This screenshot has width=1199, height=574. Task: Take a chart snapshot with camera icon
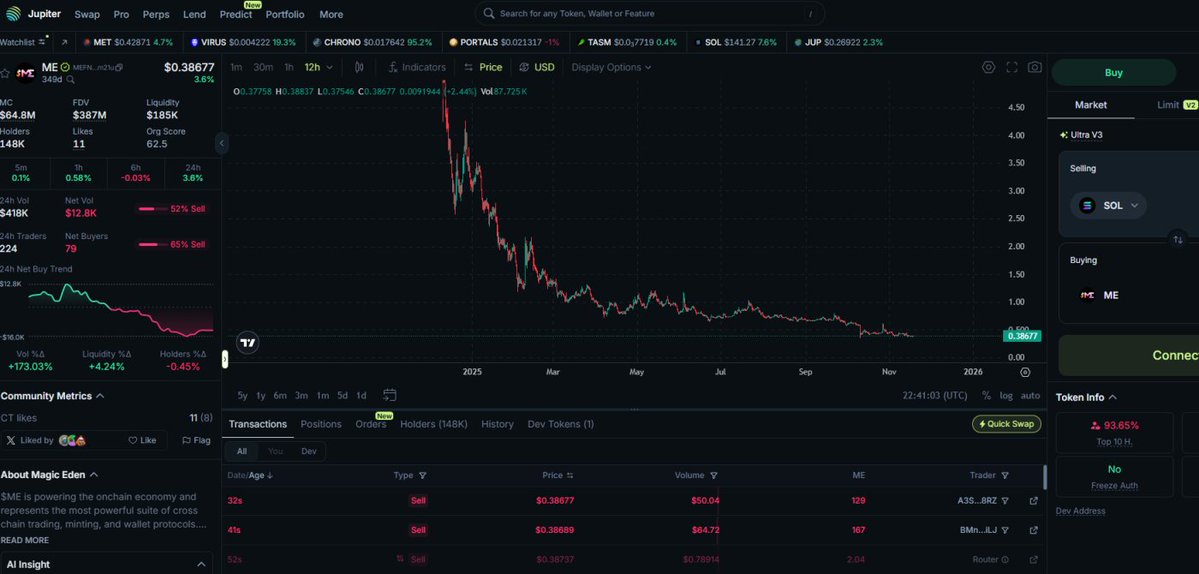point(1035,67)
